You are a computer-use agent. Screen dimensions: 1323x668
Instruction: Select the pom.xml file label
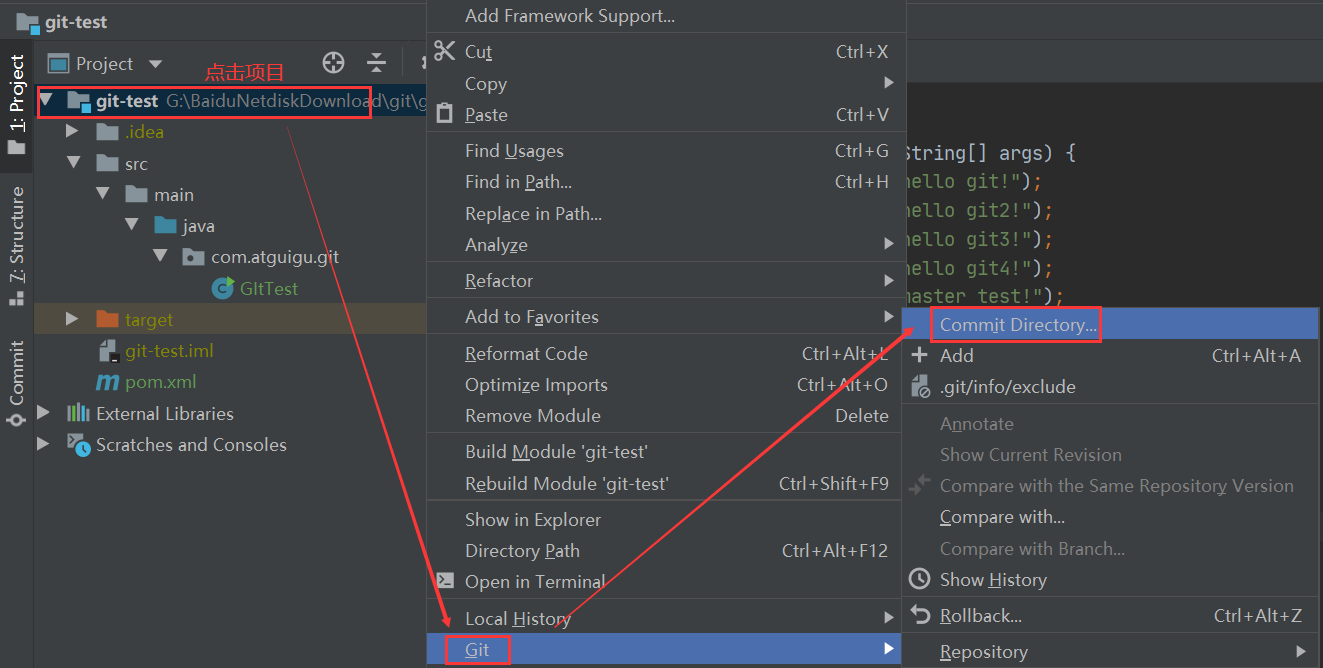[x=161, y=382]
